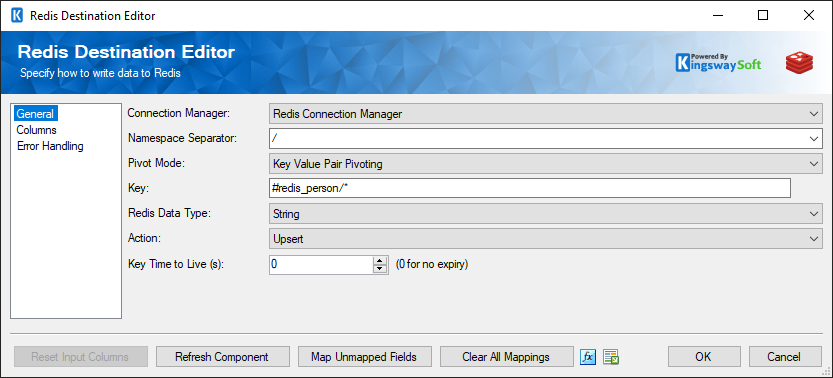The height and width of the screenshot is (378, 833).
Task: Open the Connection Manager dropdown
Action: tap(546, 114)
